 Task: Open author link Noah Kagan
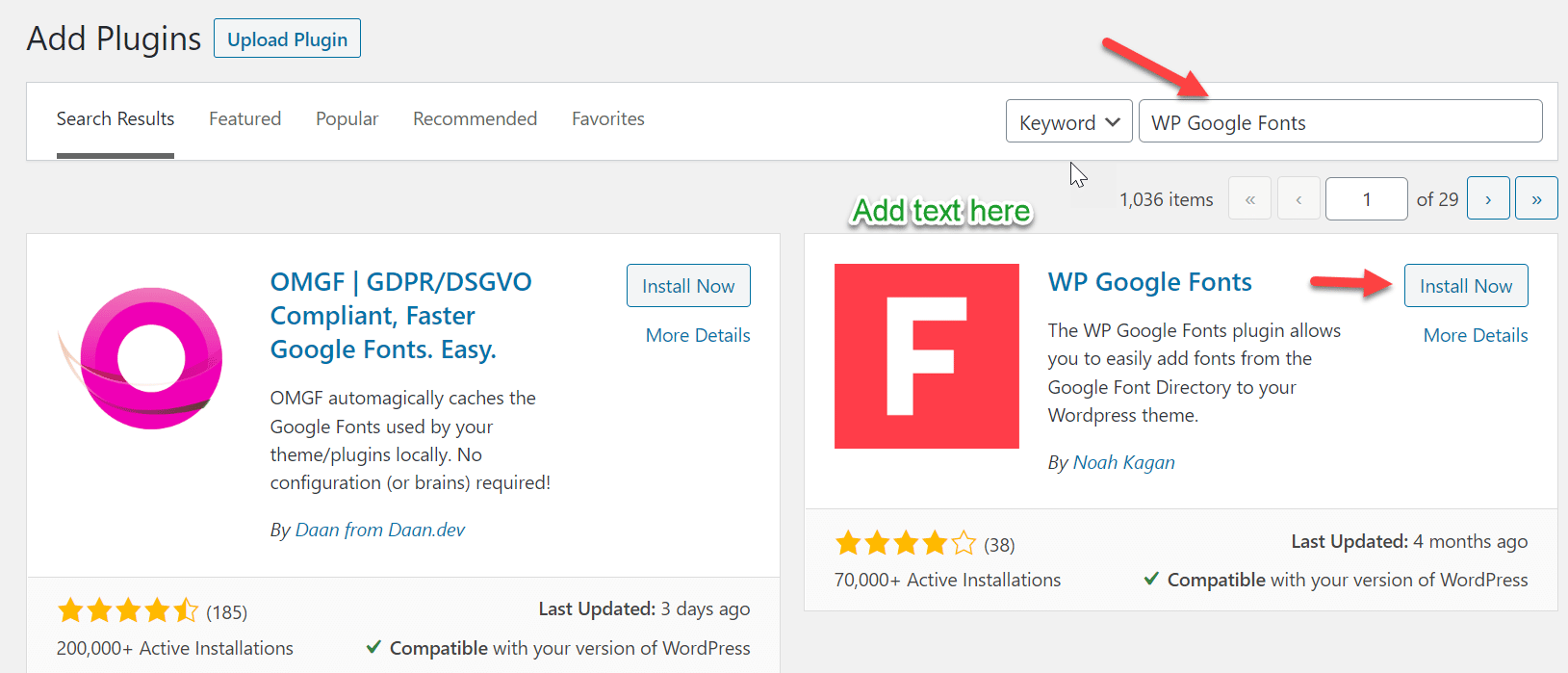(1124, 462)
